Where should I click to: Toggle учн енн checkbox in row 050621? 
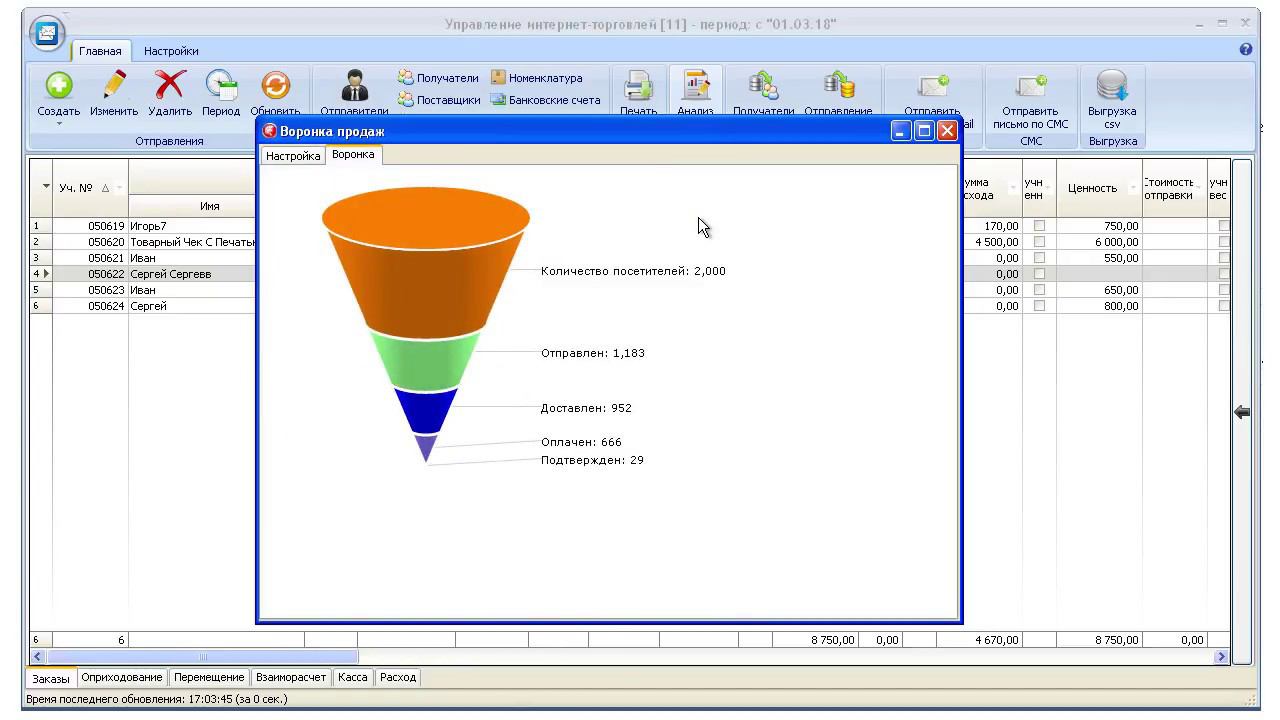pyautogui.click(x=1039, y=258)
